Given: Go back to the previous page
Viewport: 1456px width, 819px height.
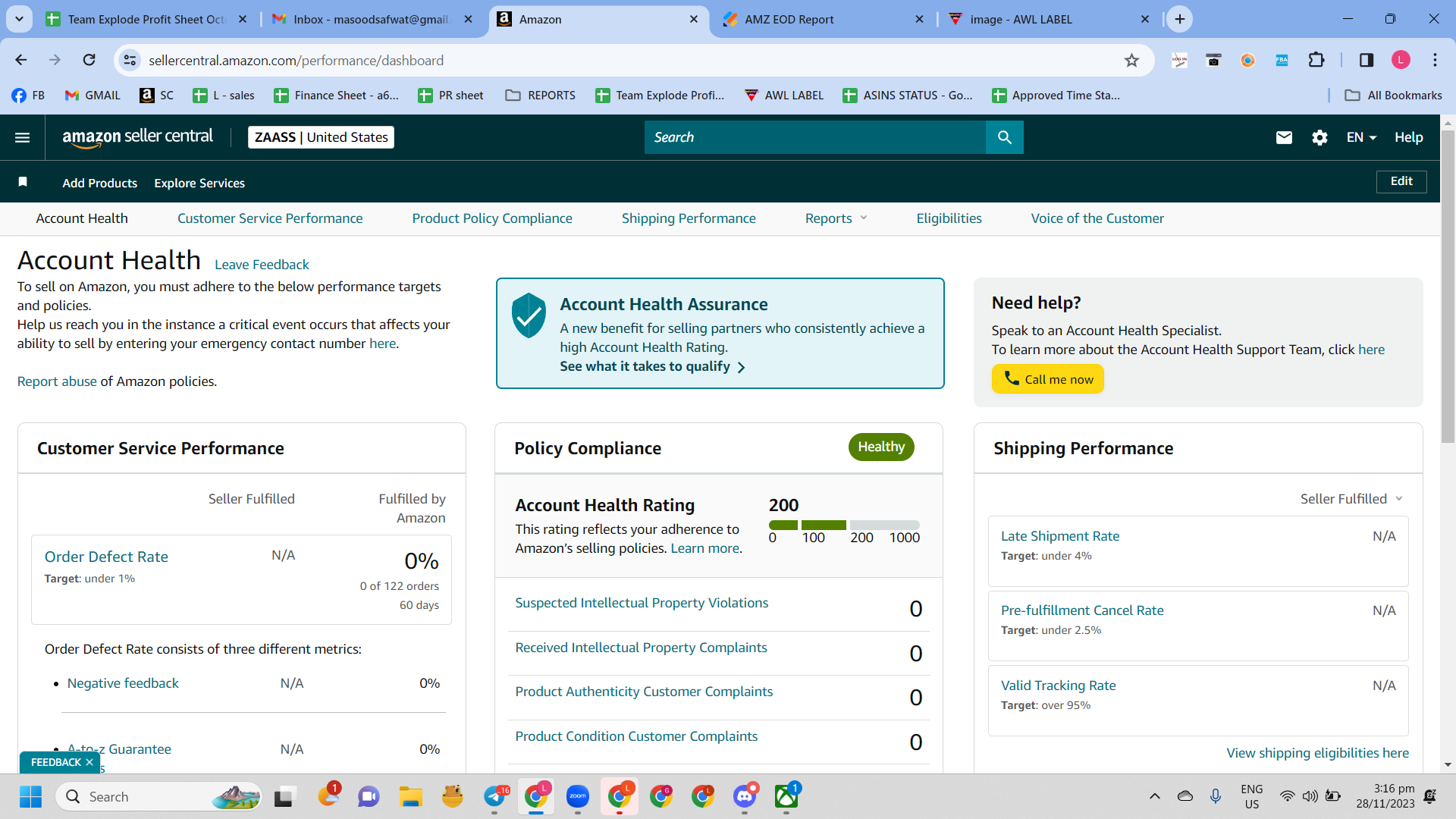Looking at the screenshot, I should coord(21,60).
